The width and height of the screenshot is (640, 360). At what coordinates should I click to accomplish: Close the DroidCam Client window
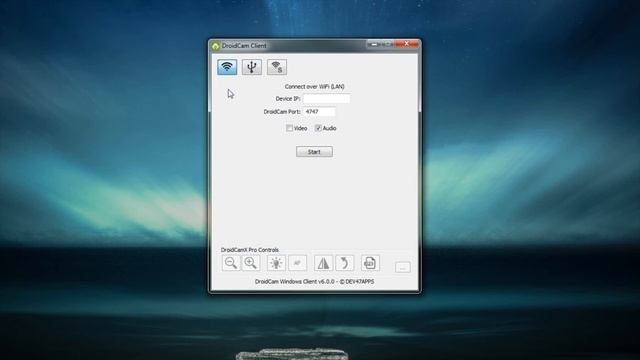tap(408, 44)
